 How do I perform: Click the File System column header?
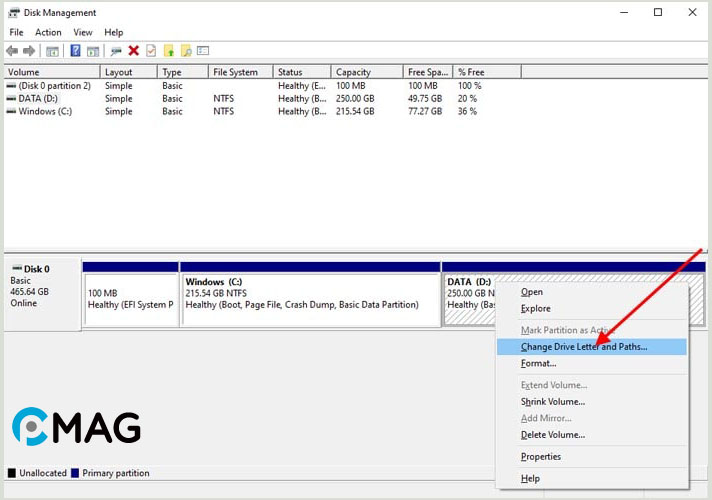click(x=235, y=72)
